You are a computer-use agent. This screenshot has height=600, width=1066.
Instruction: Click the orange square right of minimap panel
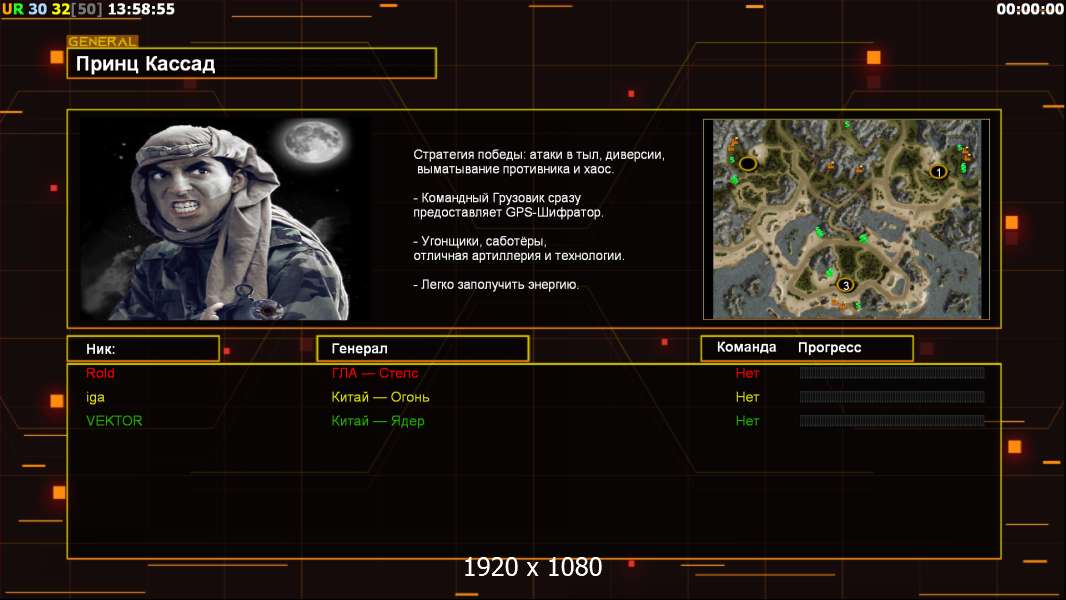[1012, 222]
